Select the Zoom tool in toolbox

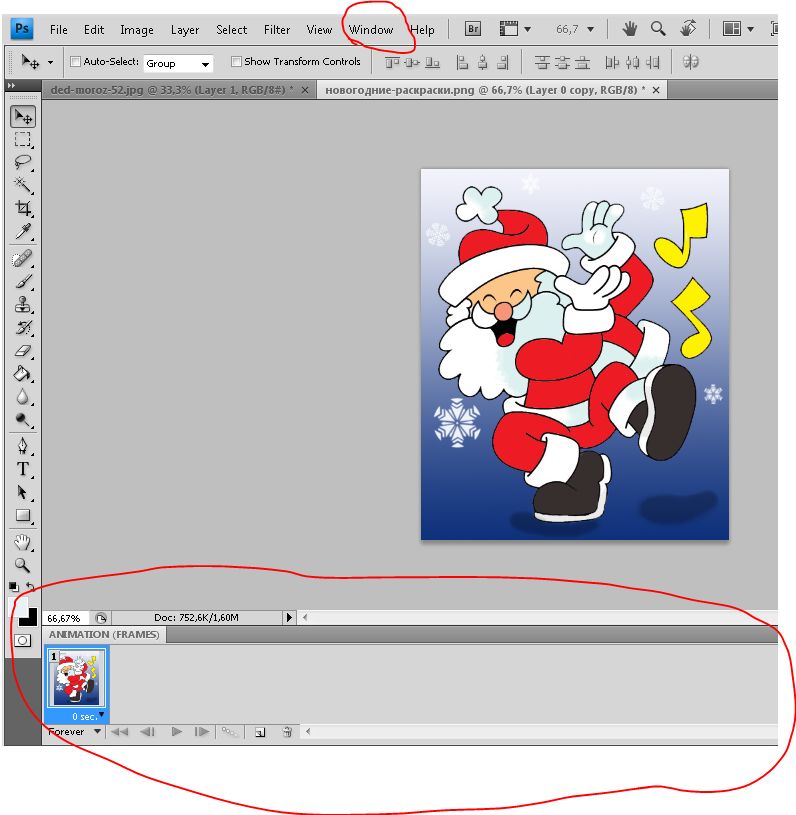point(23,564)
